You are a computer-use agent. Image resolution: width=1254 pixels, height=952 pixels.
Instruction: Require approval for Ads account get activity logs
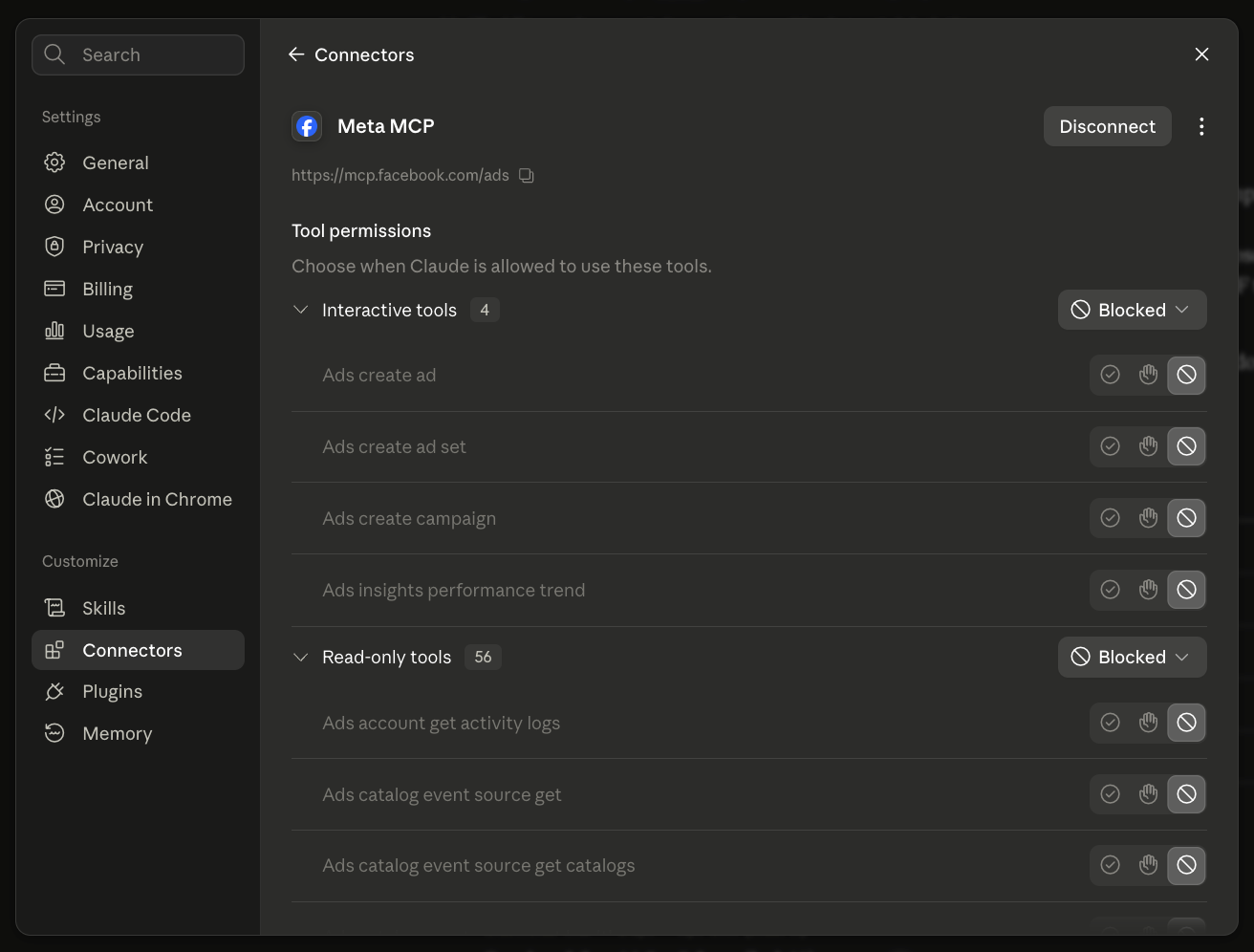[1148, 723]
